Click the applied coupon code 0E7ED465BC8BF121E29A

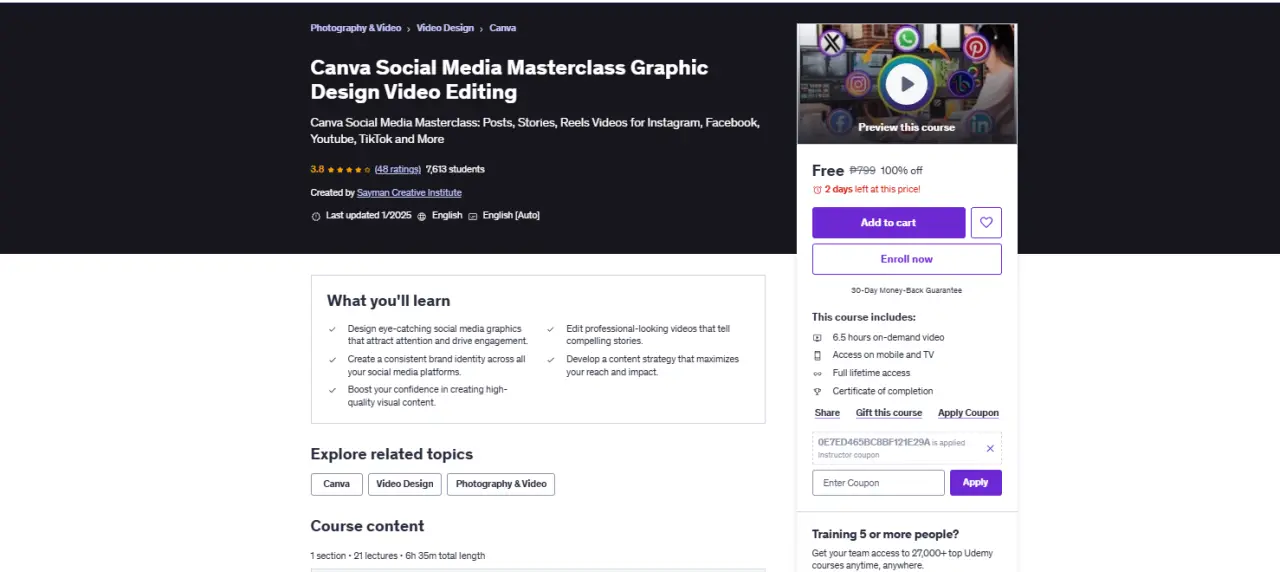pos(874,442)
